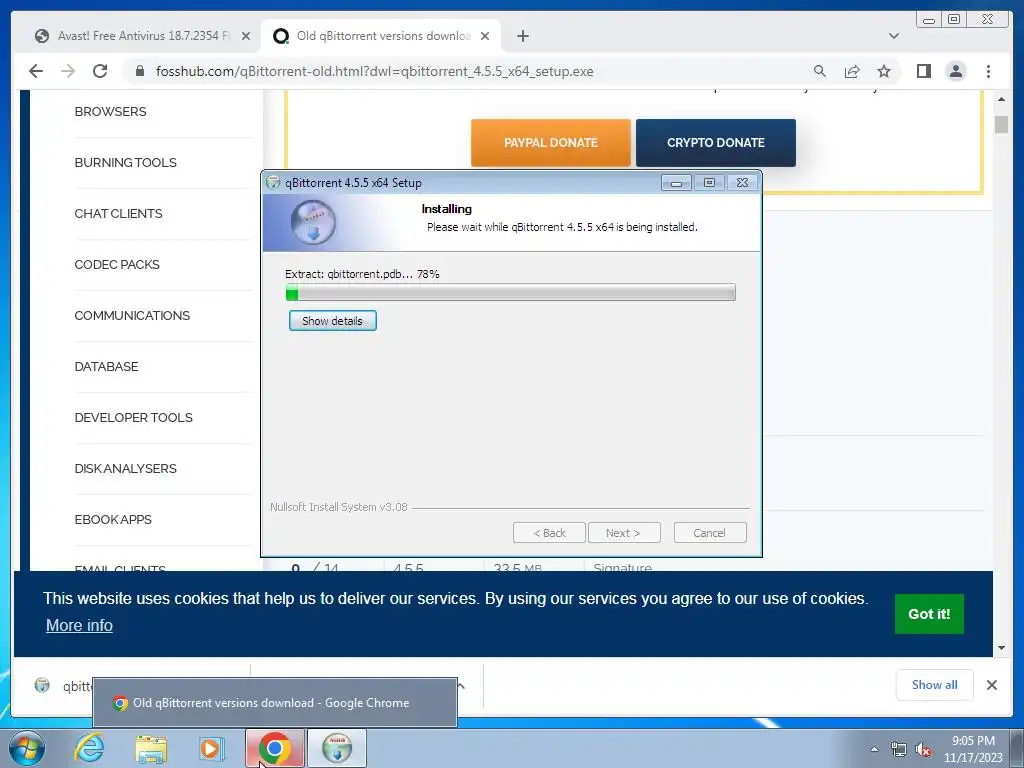
Task: Click the CRYPTO DONATE button
Action: pos(716,142)
